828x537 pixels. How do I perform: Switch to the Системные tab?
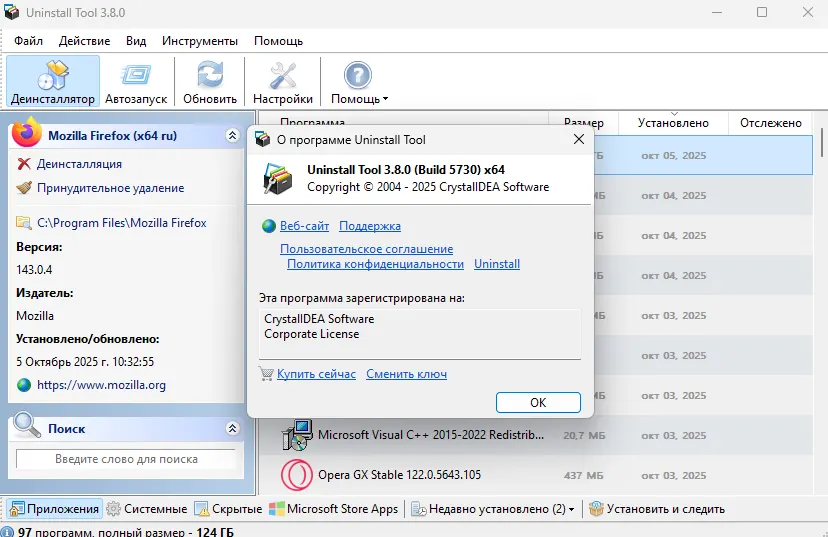tap(147, 509)
